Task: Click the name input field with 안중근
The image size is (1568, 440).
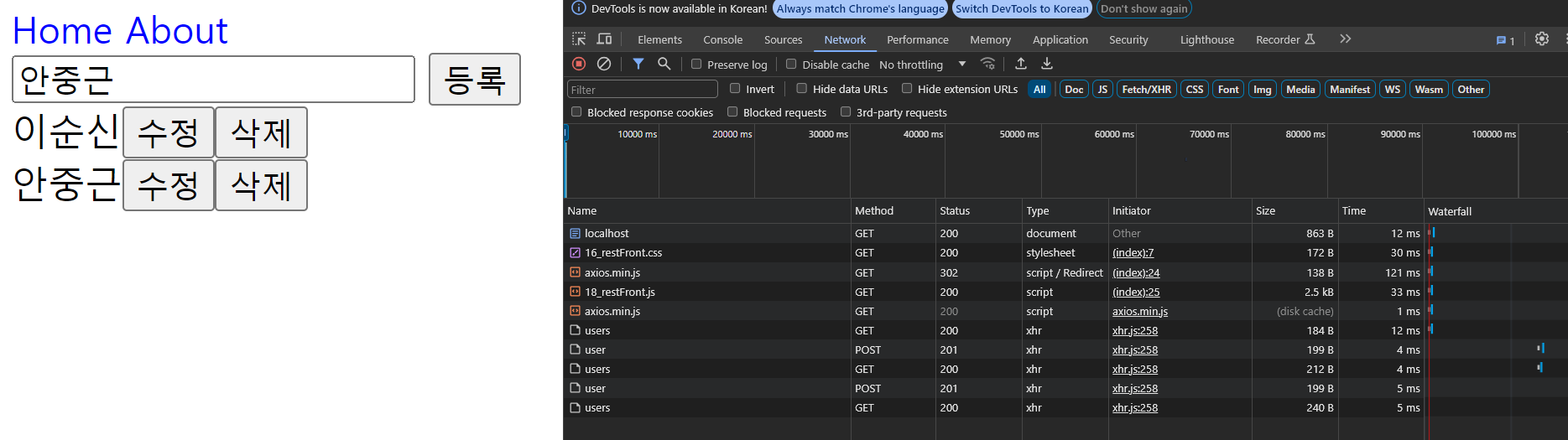Action: 214,80
